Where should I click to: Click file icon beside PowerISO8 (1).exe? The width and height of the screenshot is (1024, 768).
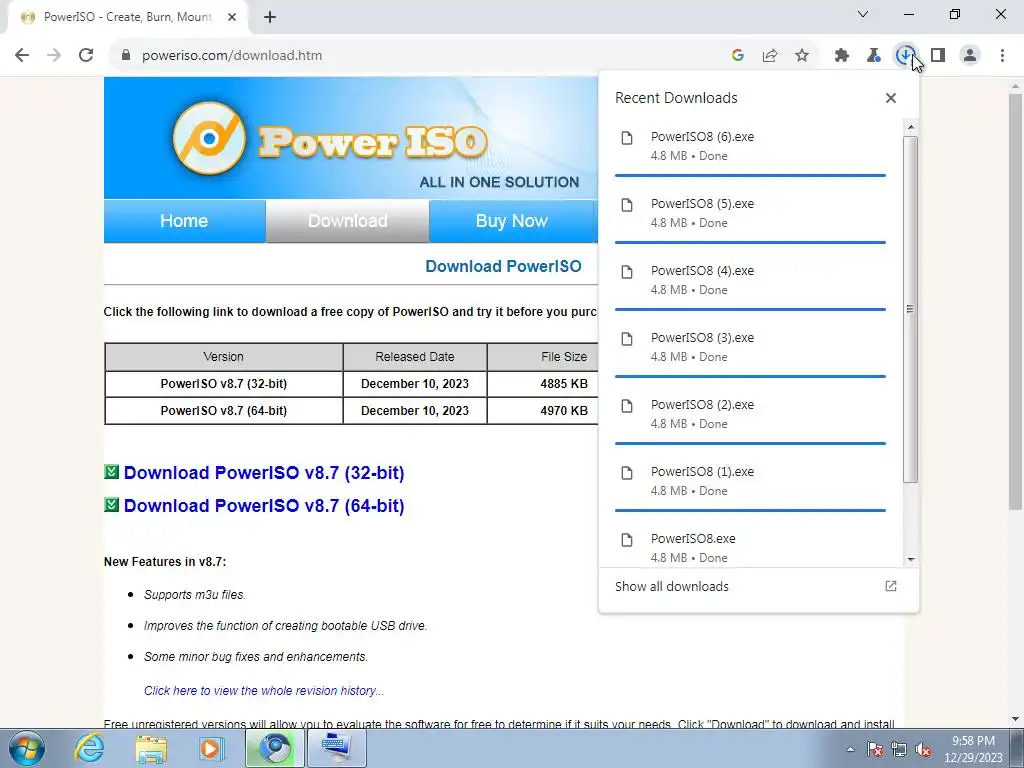[x=627, y=473]
